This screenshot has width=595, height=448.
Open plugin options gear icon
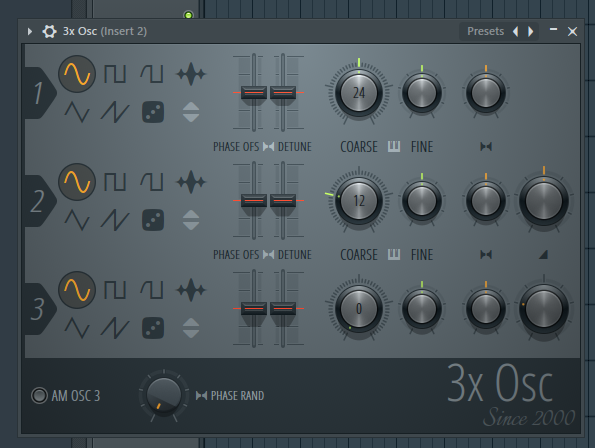[49, 31]
